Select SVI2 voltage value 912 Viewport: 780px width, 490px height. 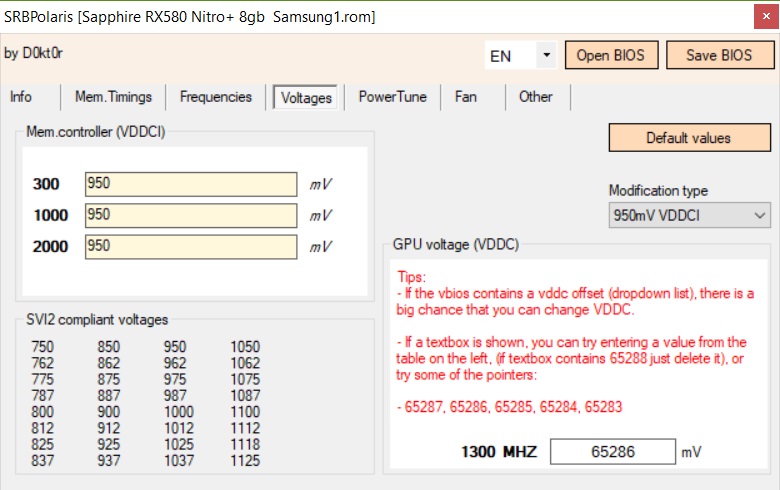point(108,428)
